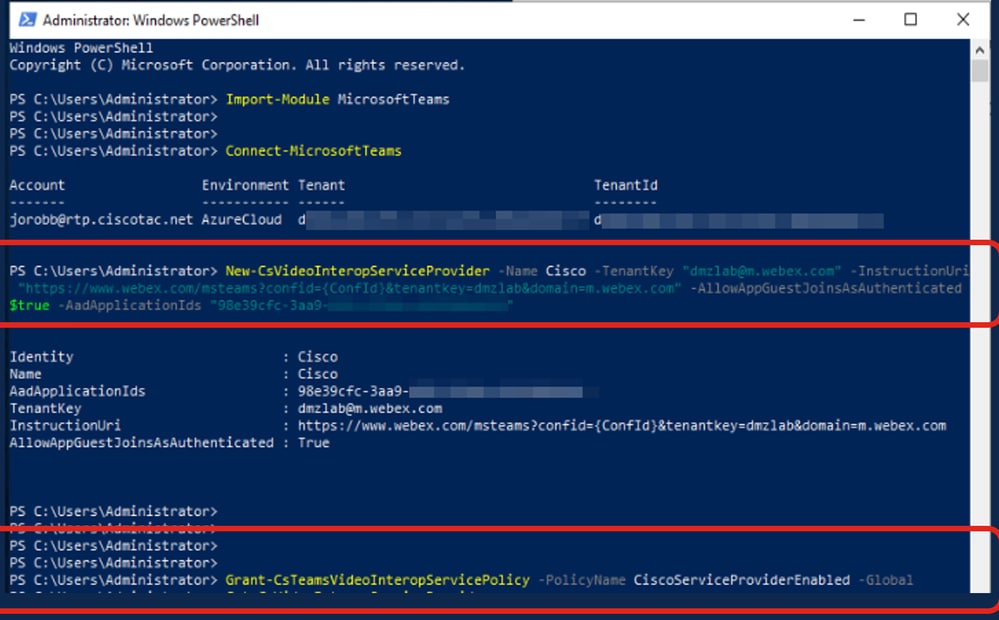Click the '$true' value in the command
The width and height of the screenshot is (999, 620).
click(29, 306)
